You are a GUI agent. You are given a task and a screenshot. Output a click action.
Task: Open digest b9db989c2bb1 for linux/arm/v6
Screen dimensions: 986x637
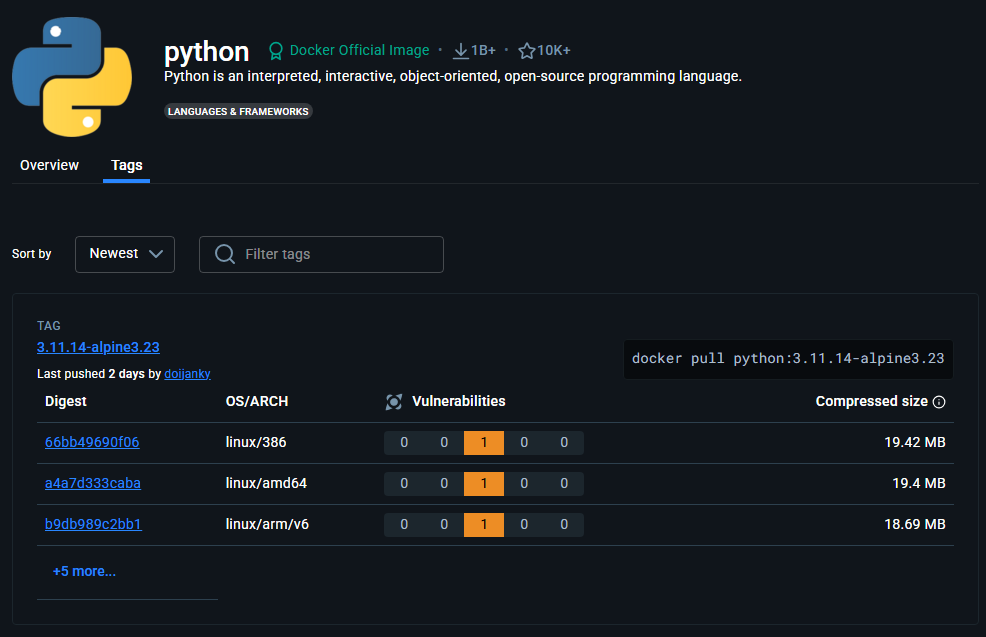(93, 524)
